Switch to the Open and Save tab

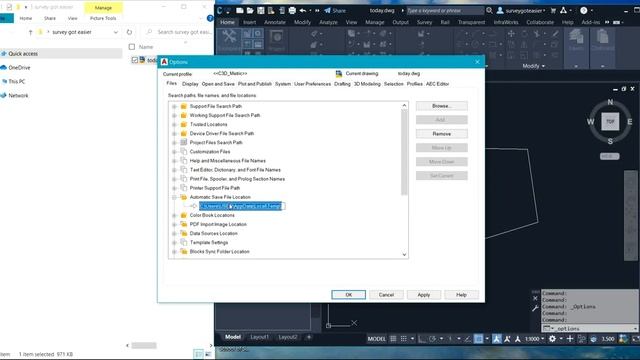[x=218, y=84]
